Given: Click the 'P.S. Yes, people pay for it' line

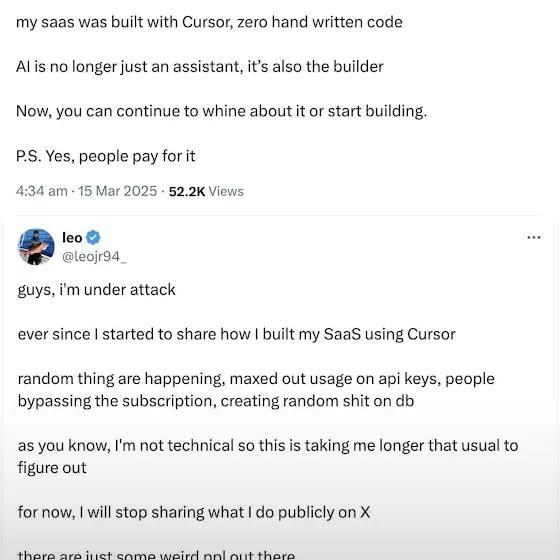Looking at the screenshot, I should [106, 156].
